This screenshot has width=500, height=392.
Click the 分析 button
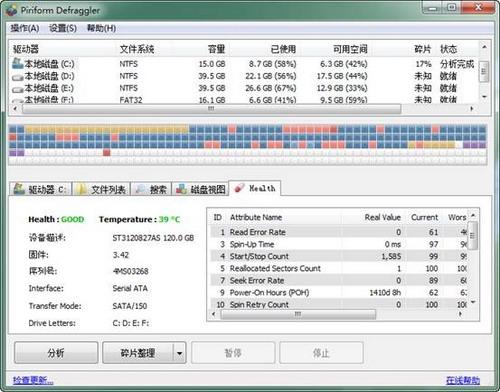pyautogui.click(x=56, y=353)
